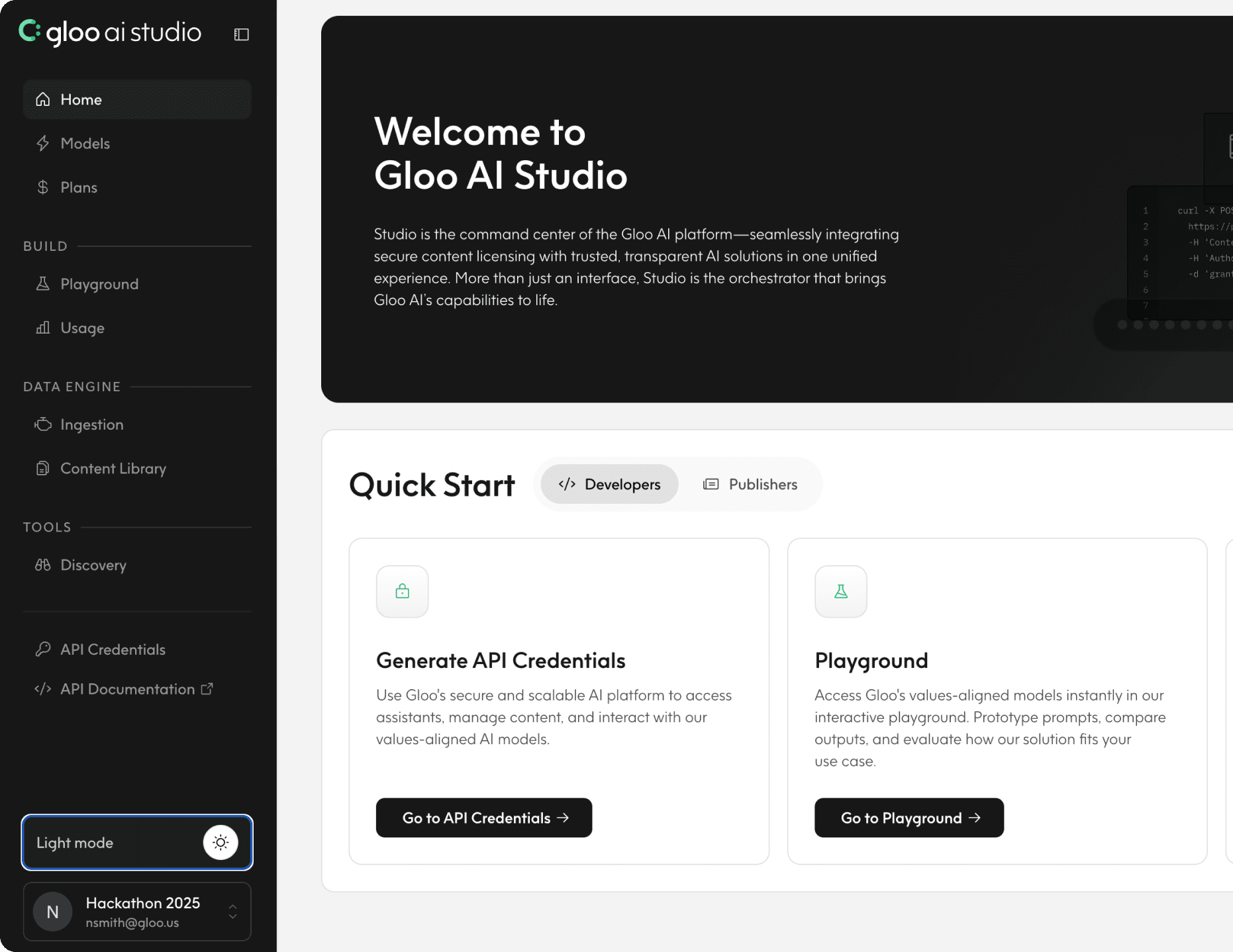Viewport: 1233px width, 952px height.
Task: Open Content Library
Action: point(137,469)
